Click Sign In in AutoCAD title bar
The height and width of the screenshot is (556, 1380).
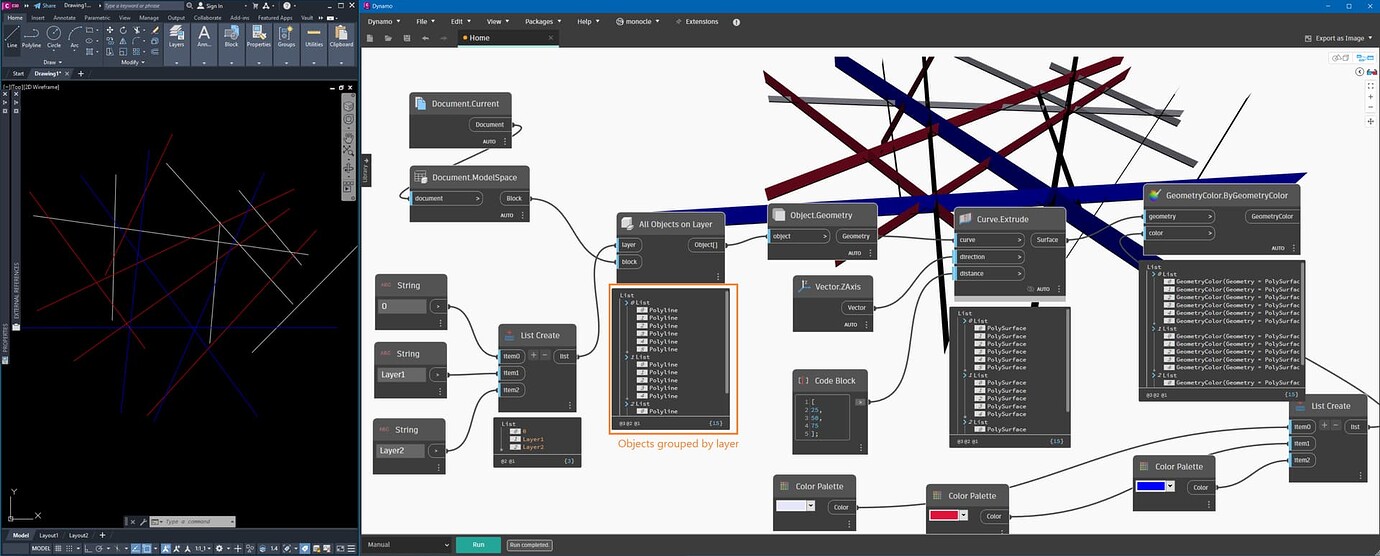click(x=210, y=5)
